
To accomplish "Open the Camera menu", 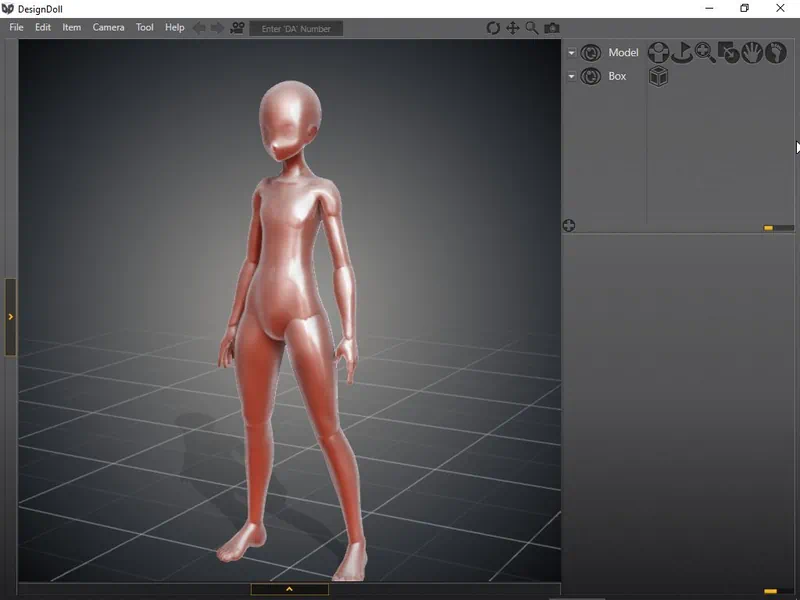I will click(108, 28).
